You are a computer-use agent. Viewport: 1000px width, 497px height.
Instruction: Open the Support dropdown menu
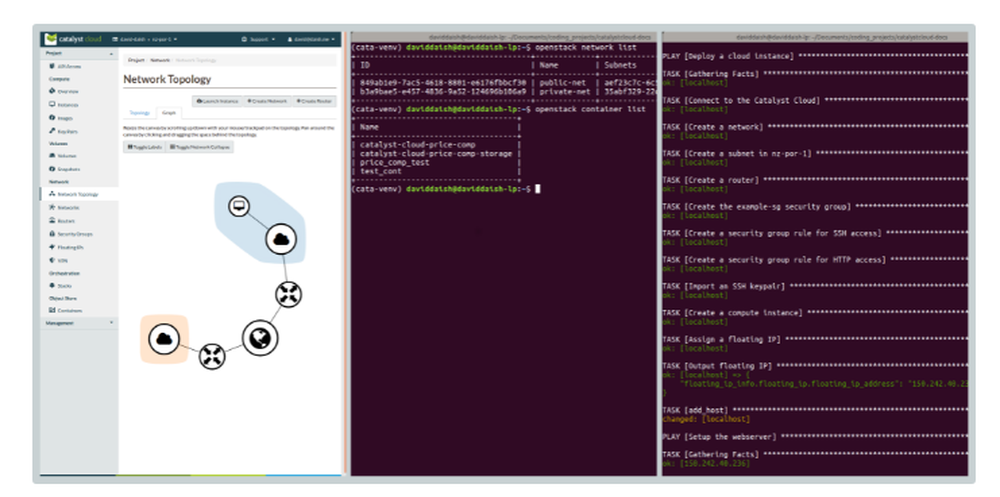coord(259,40)
